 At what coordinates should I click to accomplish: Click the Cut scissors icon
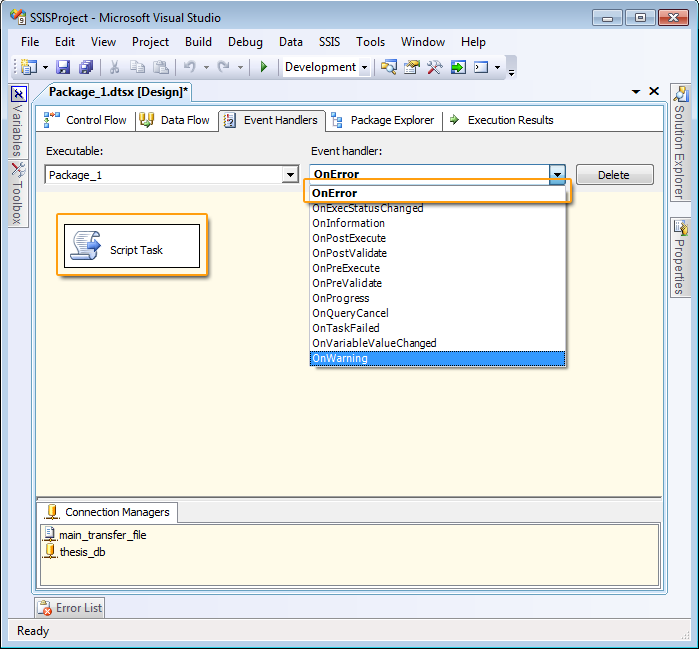114,67
